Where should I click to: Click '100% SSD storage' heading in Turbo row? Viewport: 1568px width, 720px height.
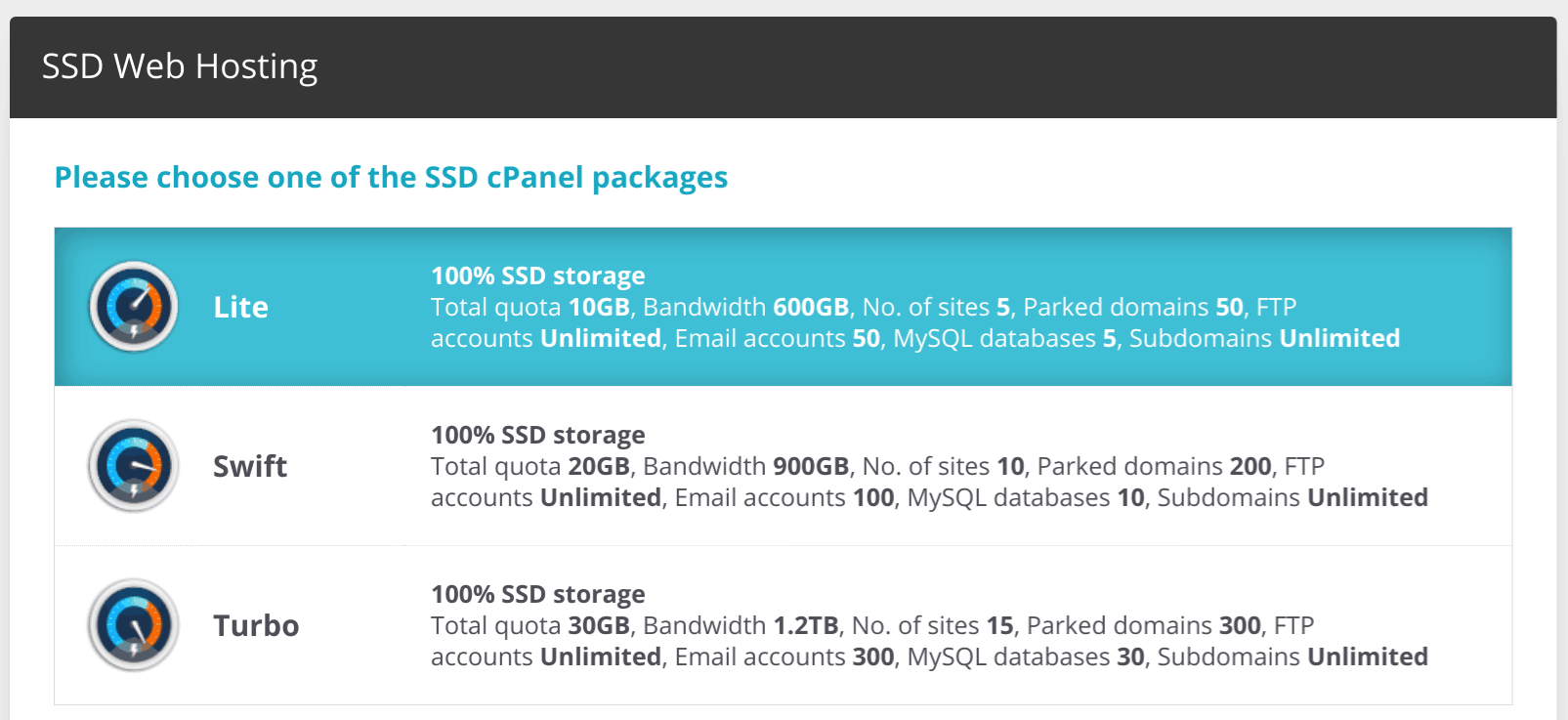coord(538,594)
